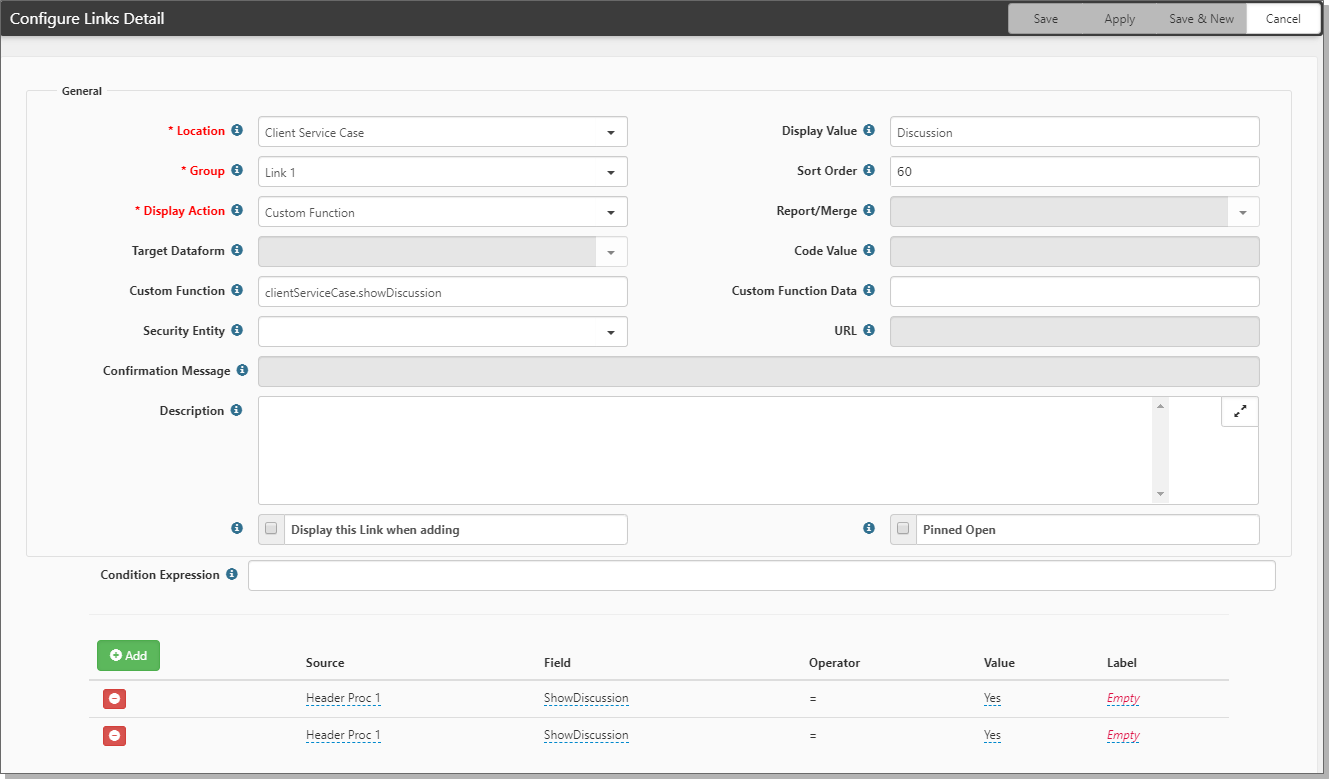The image size is (1329, 779).
Task: Click the Field column header
Action: tap(557, 663)
